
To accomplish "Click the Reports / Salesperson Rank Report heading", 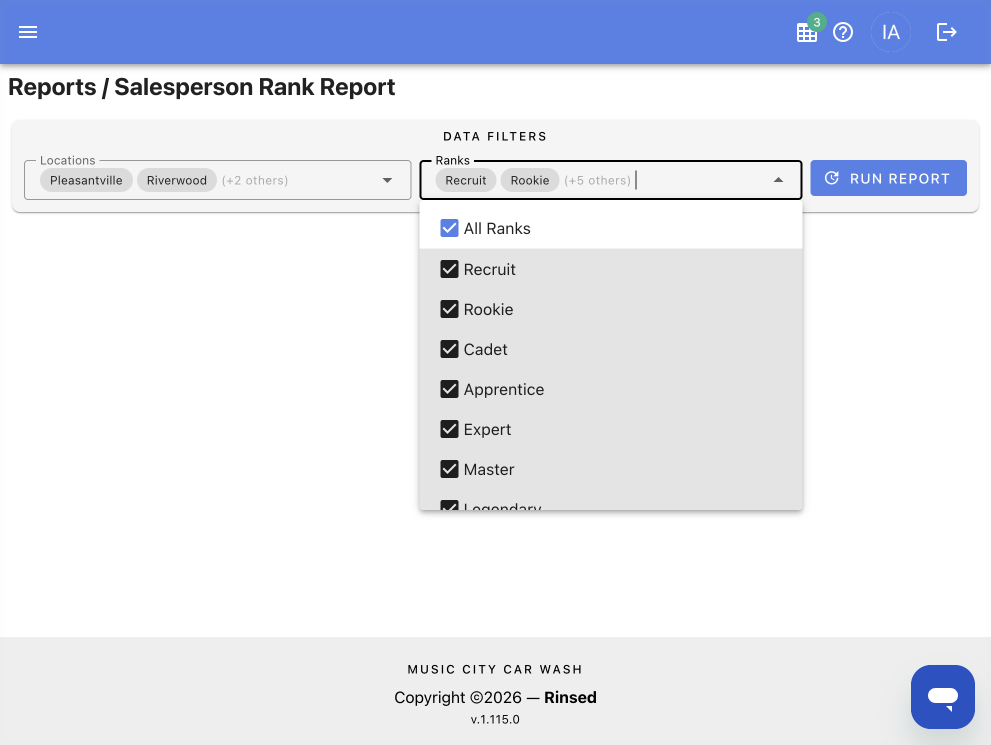I will click(x=202, y=87).
